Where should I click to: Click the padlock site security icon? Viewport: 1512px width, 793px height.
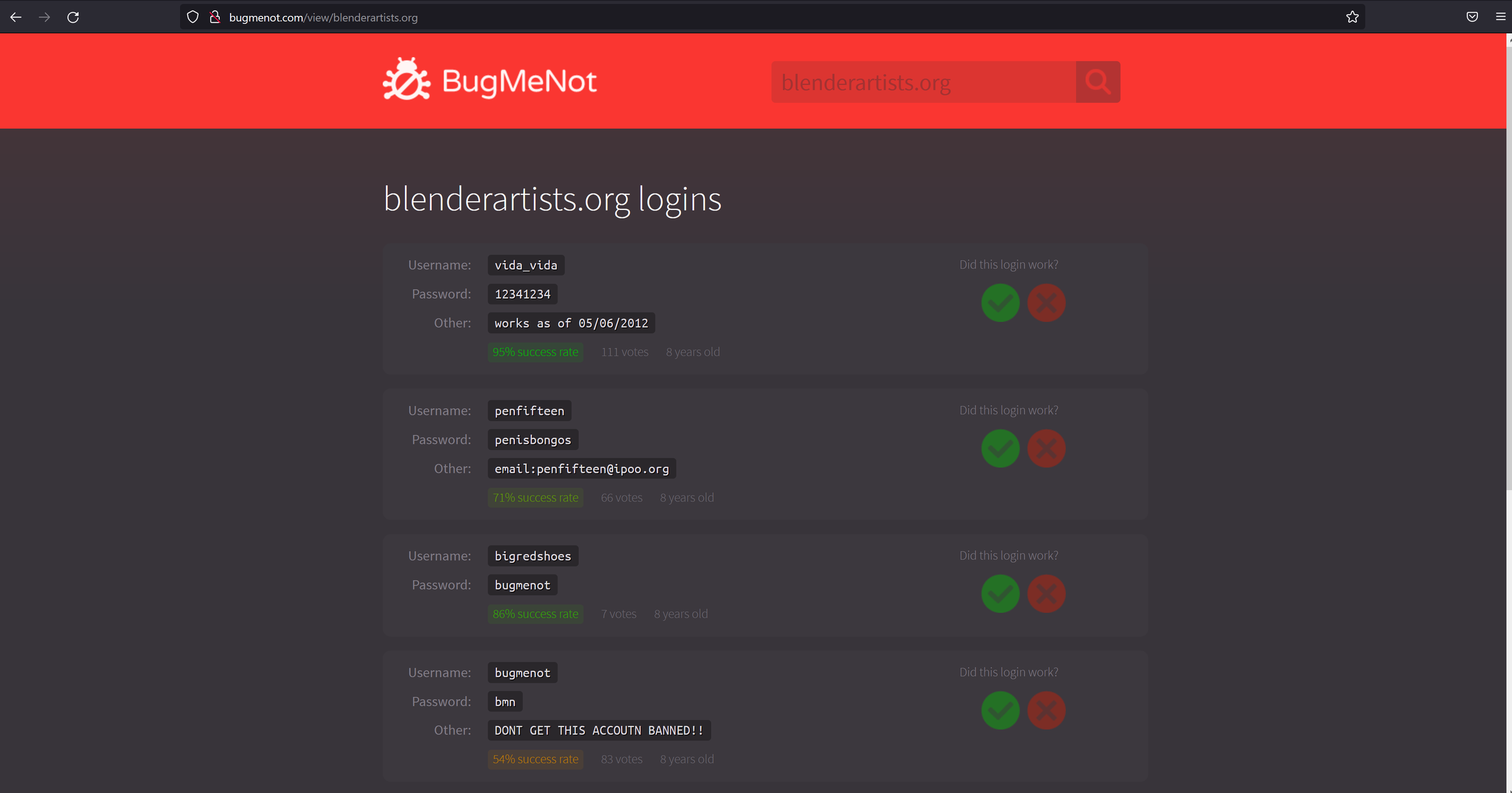[215, 17]
